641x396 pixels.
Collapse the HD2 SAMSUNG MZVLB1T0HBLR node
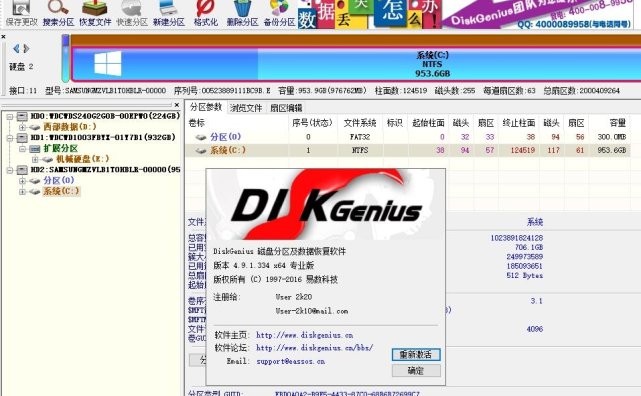[10, 170]
